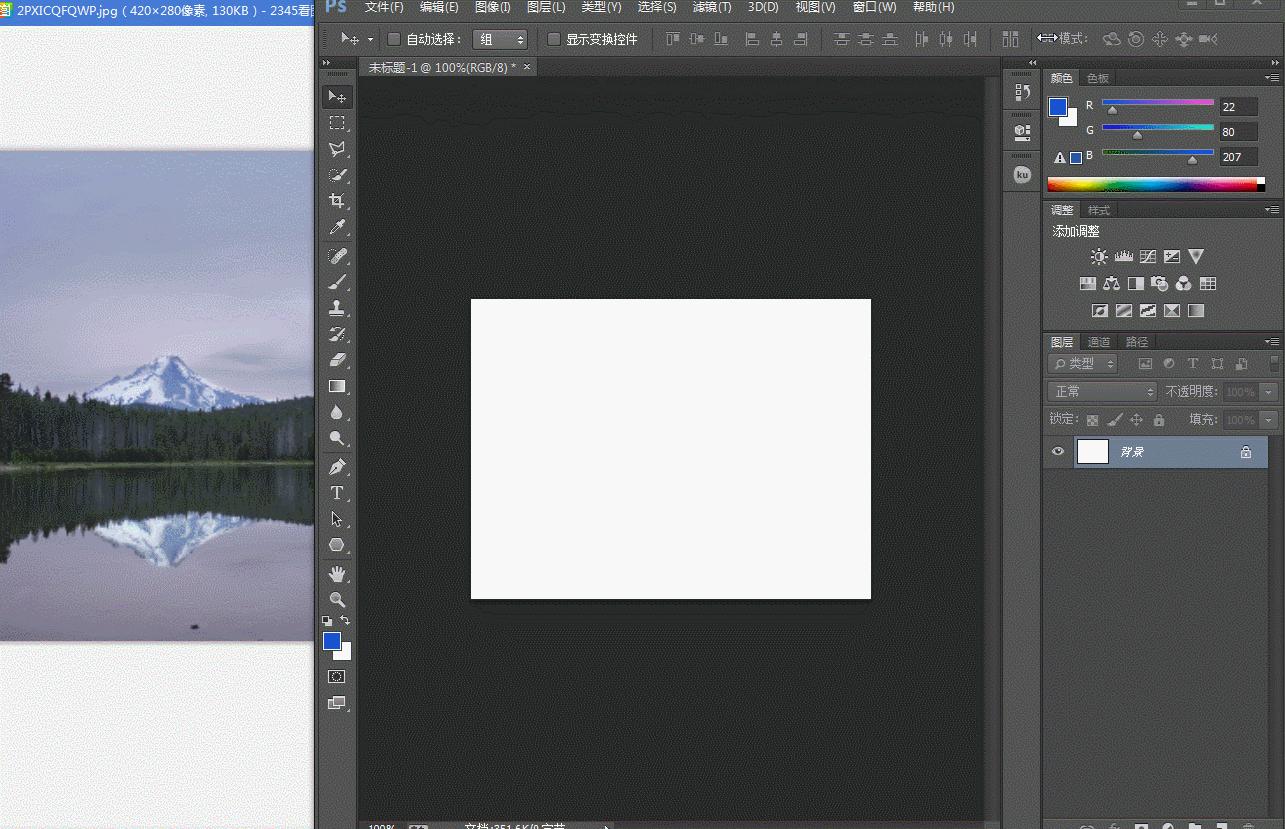Hide the 背景 layer with eye icon
The width and height of the screenshot is (1285, 829).
pos(1058,452)
